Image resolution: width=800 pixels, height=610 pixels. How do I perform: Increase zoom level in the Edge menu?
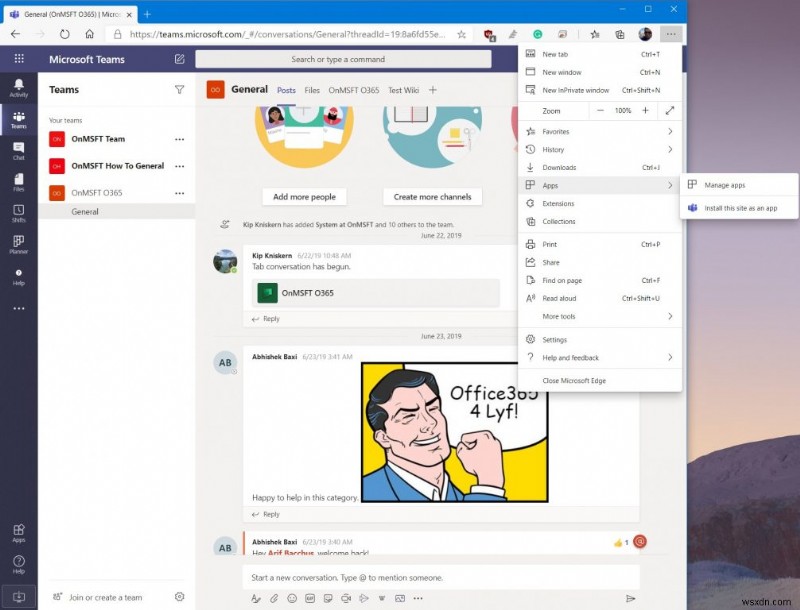point(646,110)
